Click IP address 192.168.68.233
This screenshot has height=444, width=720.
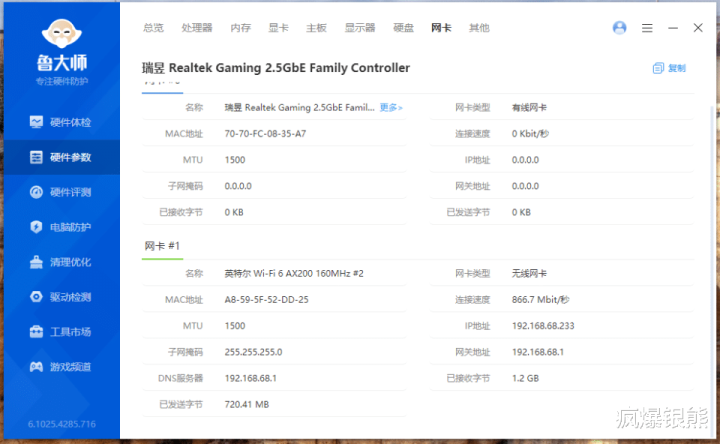pyautogui.click(x=543, y=326)
